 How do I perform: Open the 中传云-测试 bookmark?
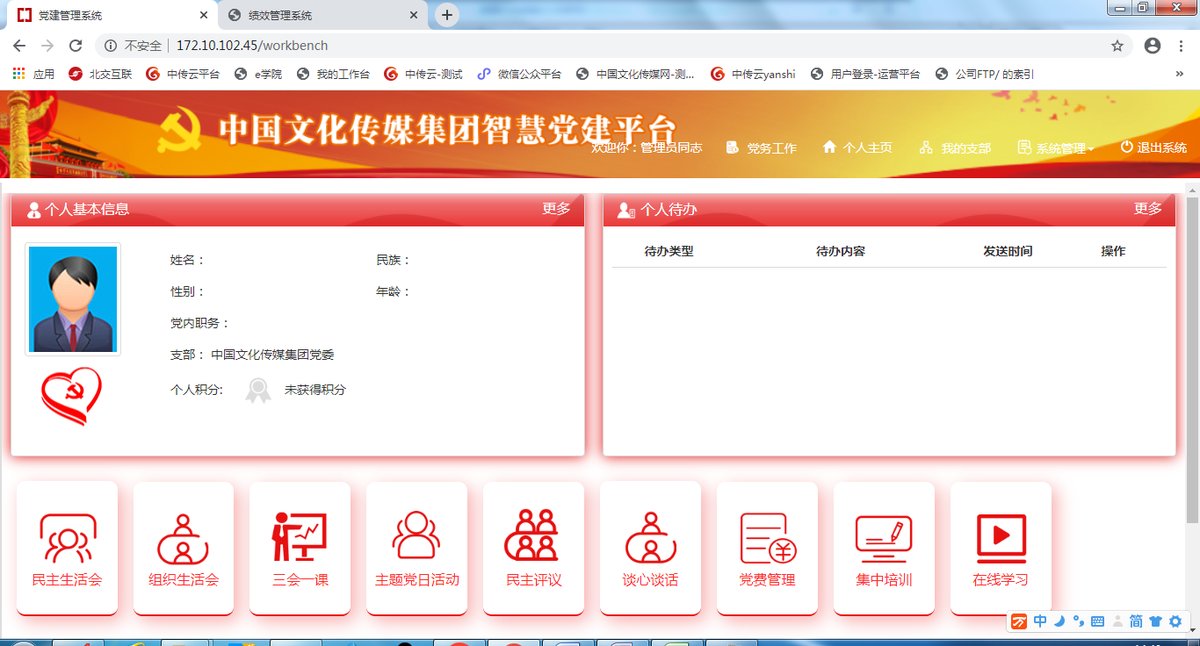click(x=424, y=74)
